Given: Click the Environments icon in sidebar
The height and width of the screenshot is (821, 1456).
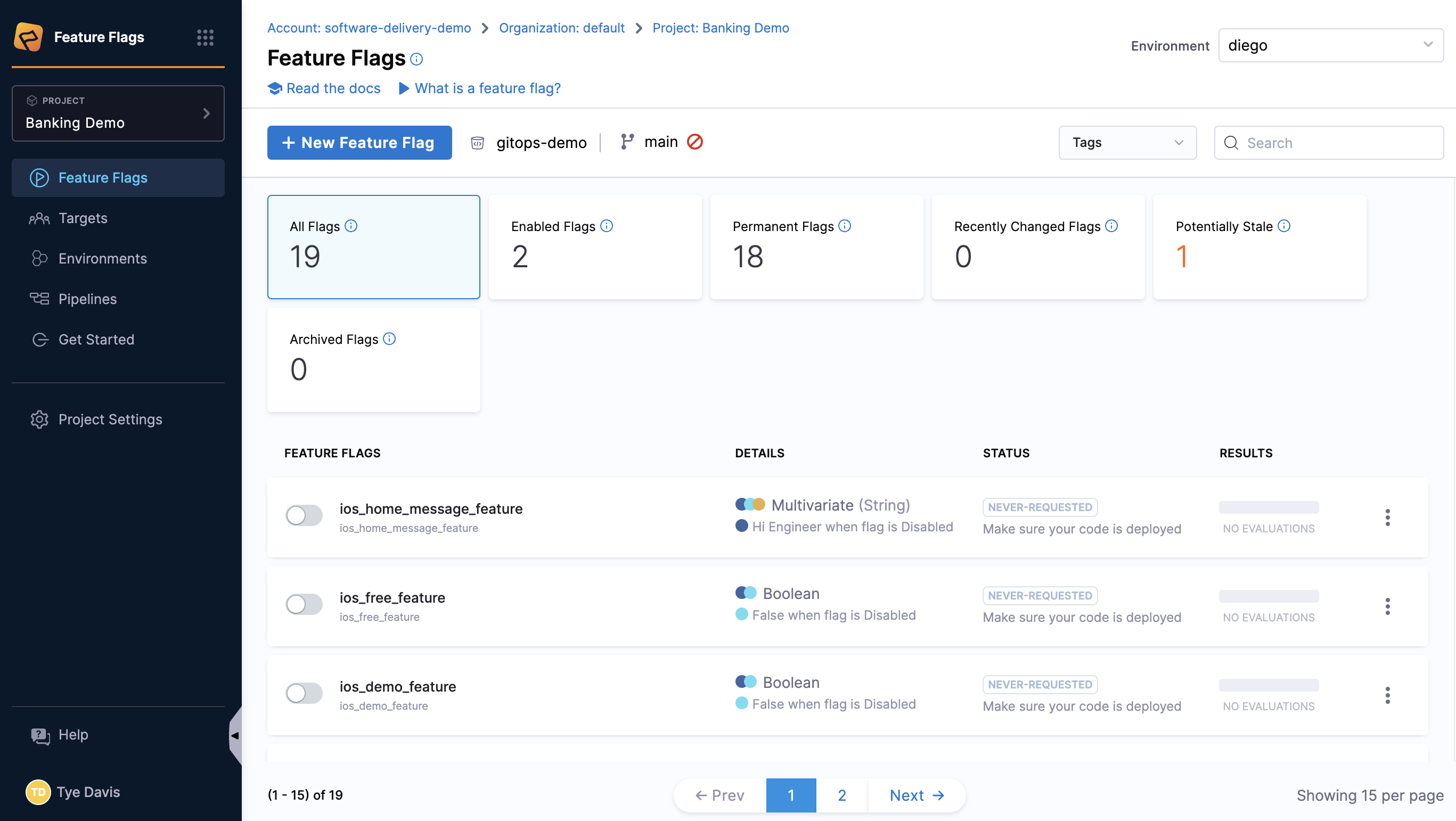Looking at the screenshot, I should (39, 258).
